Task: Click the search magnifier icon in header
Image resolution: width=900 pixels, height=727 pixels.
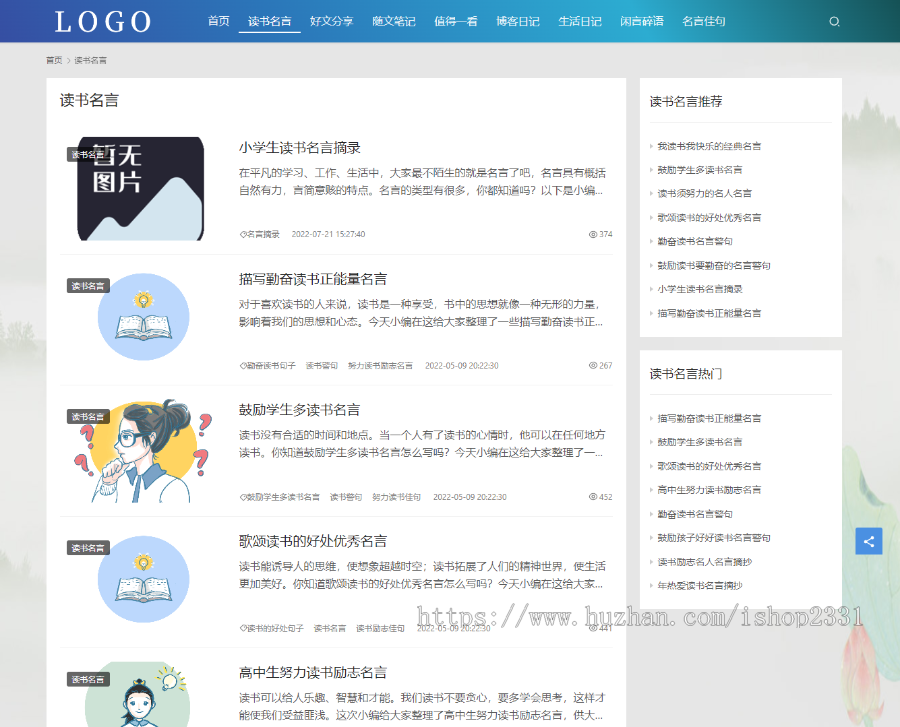Action: coord(834,21)
